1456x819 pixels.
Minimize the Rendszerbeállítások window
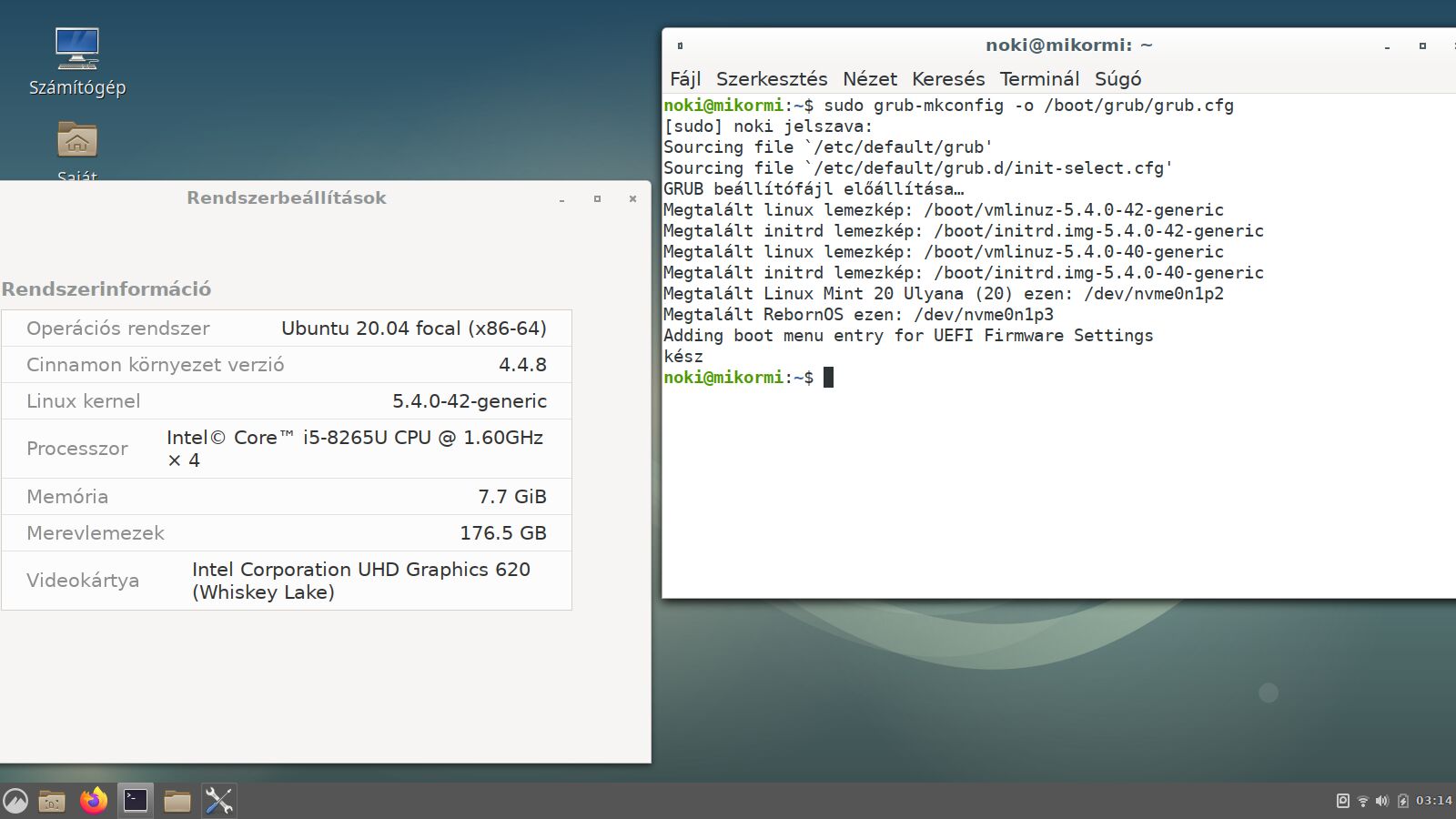(561, 198)
